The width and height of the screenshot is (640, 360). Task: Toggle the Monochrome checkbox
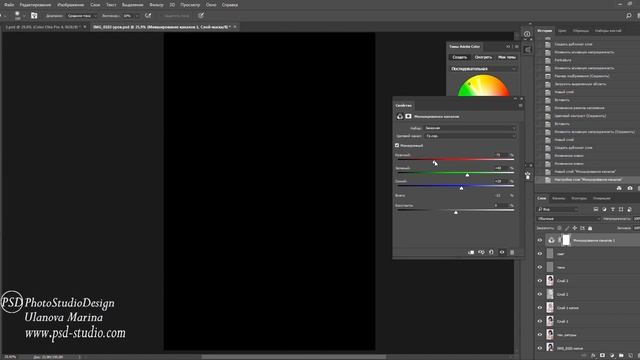pyautogui.click(x=397, y=145)
